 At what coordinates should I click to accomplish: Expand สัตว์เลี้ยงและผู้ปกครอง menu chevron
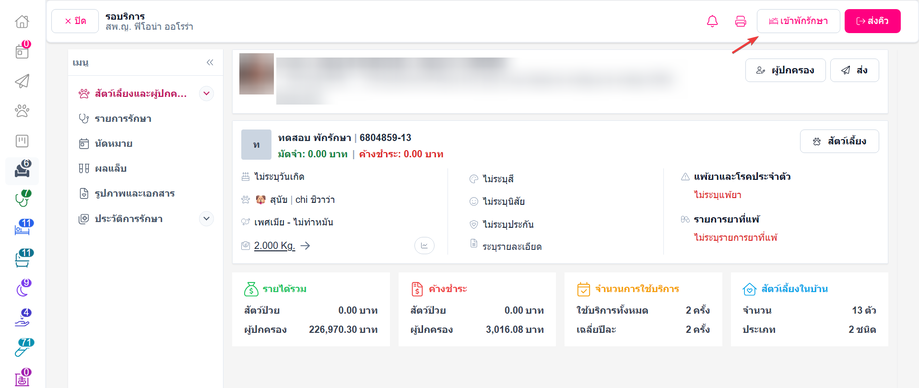pos(206,93)
